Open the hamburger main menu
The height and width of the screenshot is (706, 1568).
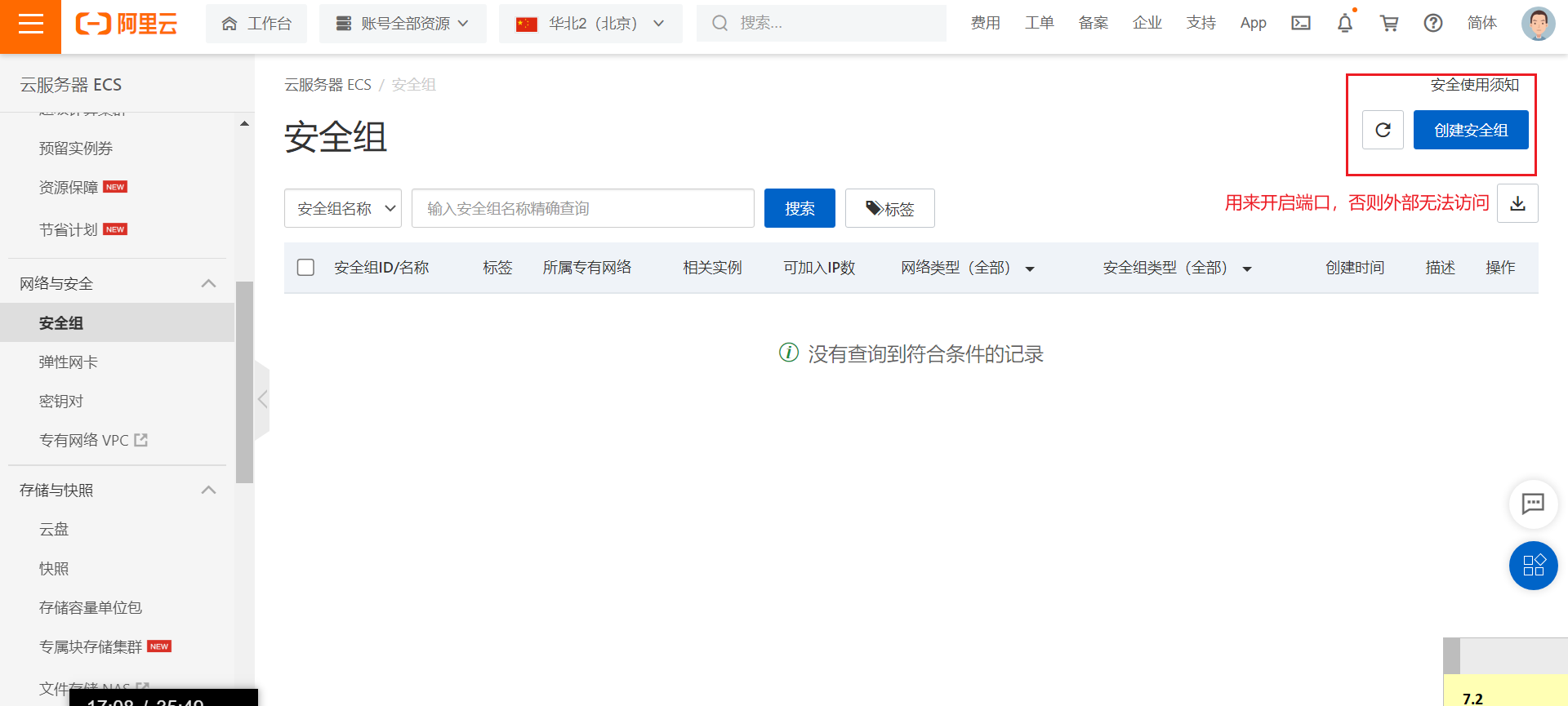click(x=30, y=24)
